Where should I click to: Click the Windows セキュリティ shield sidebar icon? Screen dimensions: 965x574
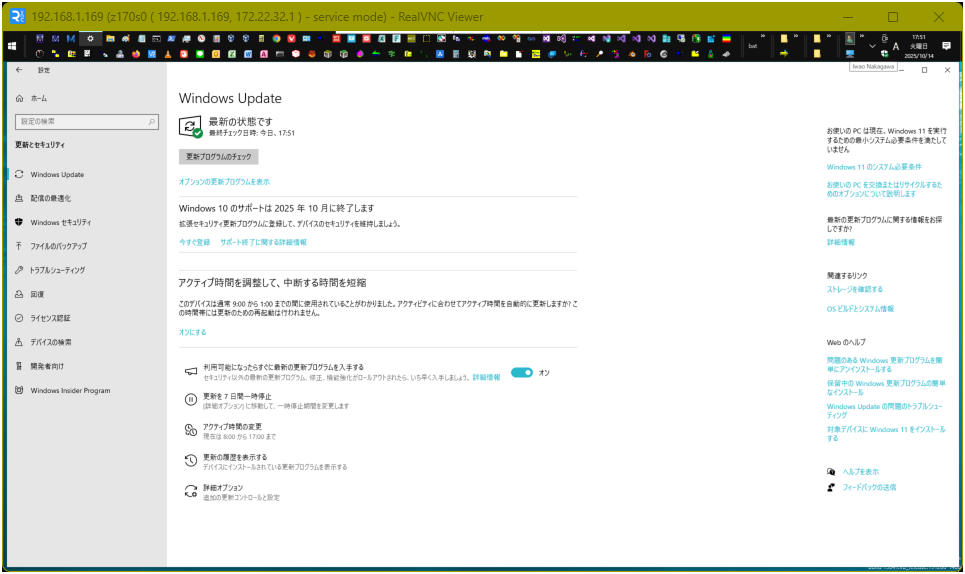(19, 222)
